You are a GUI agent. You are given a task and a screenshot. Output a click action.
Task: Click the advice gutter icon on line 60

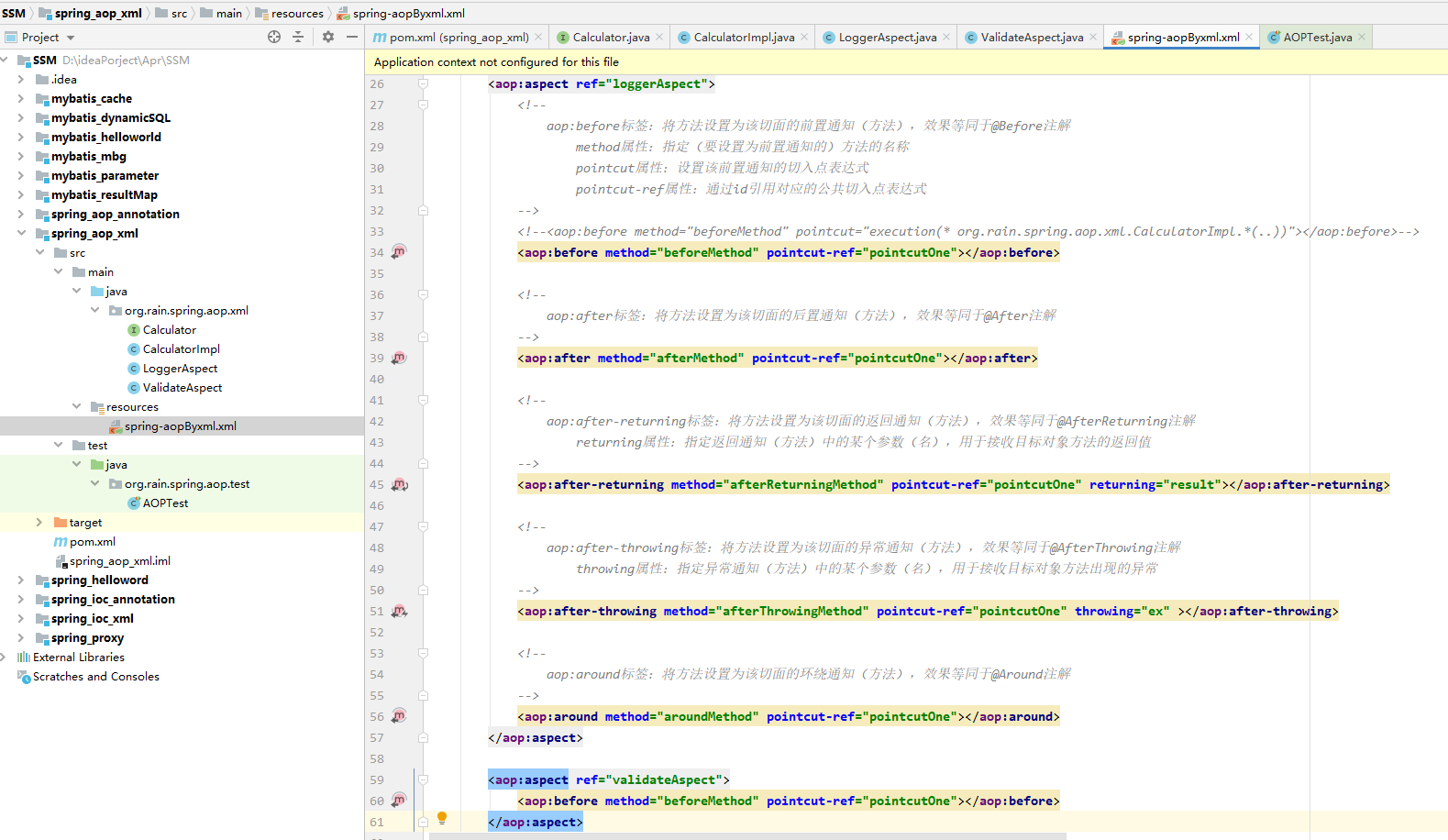pos(399,801)
